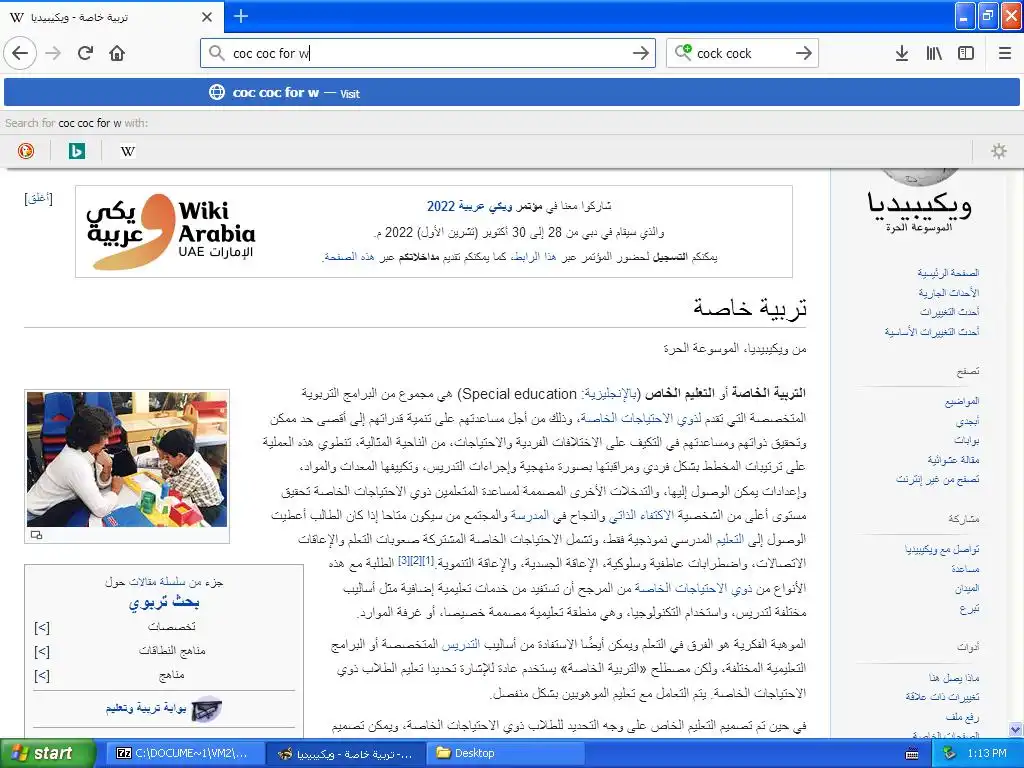The height and width of the screenshot is (768, 1024).
Task: Click the forward navigation arrow
Action: coord(53,53)
